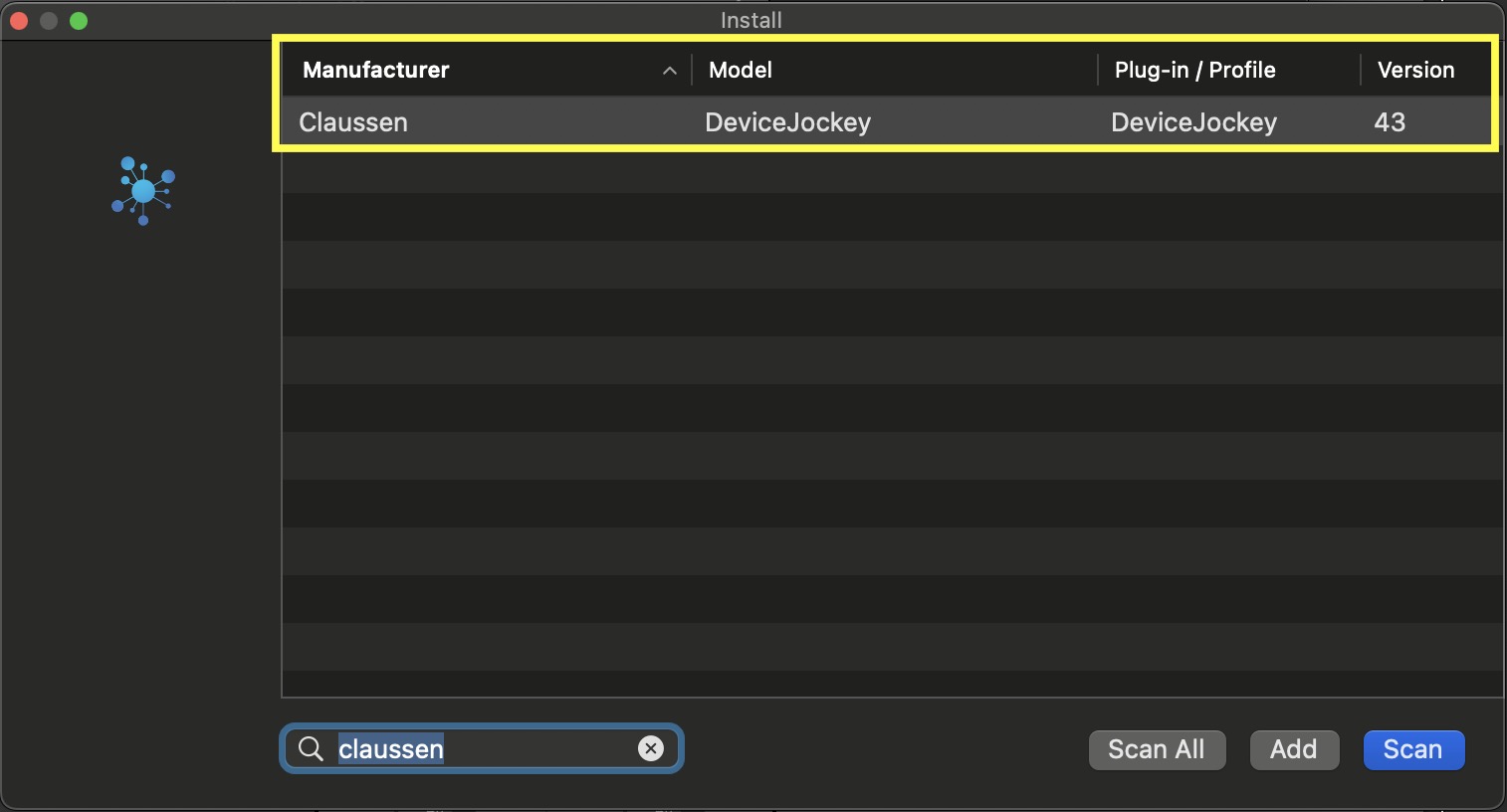Select the DeviceJockey model cell

(x=787, y=122)
